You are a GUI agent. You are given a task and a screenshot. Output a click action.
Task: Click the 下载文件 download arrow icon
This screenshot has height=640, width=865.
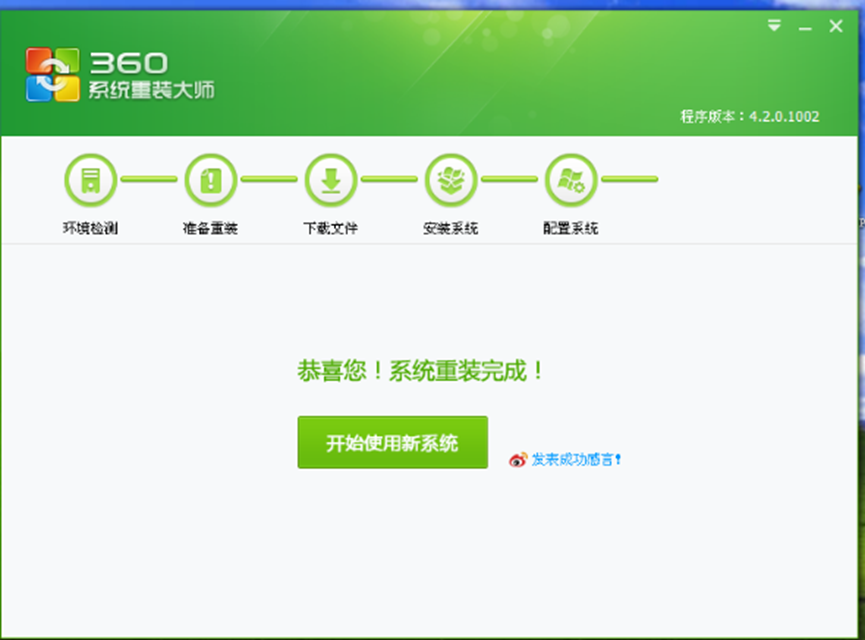pos(331,180)
